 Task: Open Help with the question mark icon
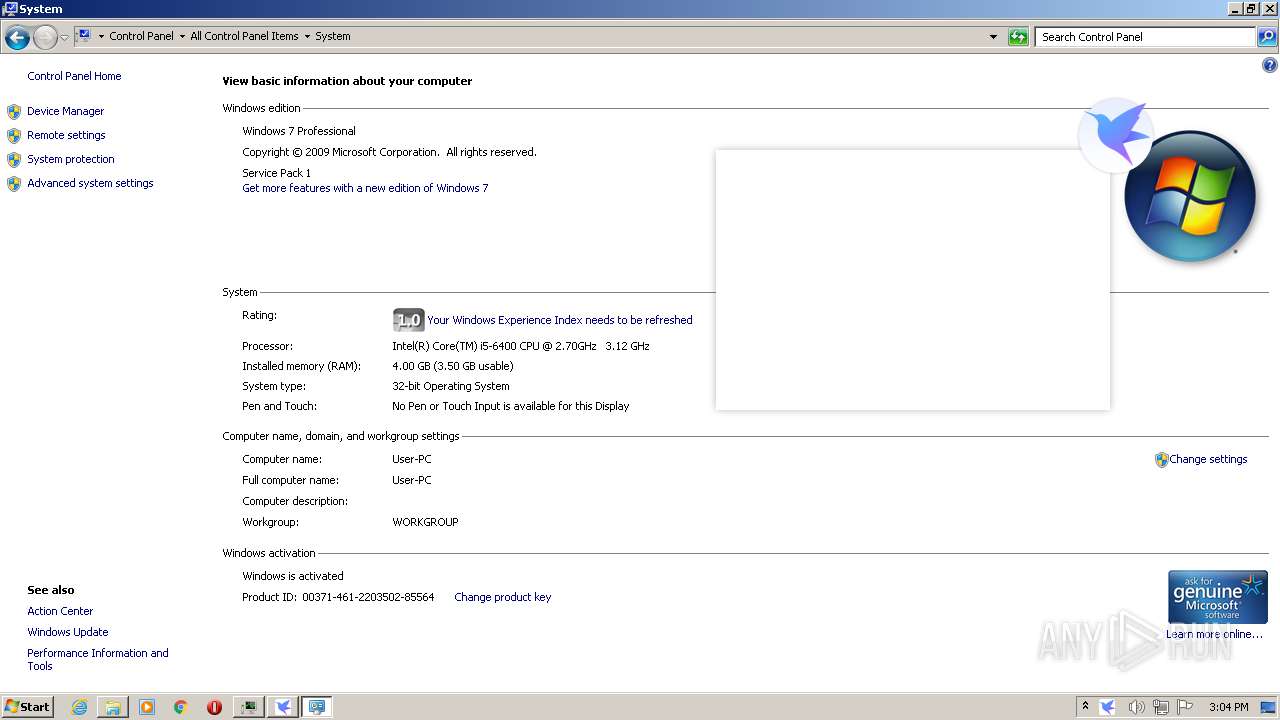pyautogui.click(x=1270, y=66)
